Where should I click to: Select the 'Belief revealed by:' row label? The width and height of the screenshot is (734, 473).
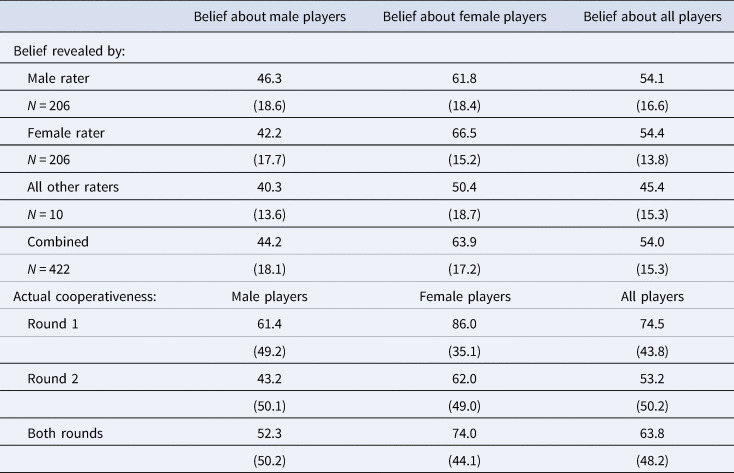69,51
